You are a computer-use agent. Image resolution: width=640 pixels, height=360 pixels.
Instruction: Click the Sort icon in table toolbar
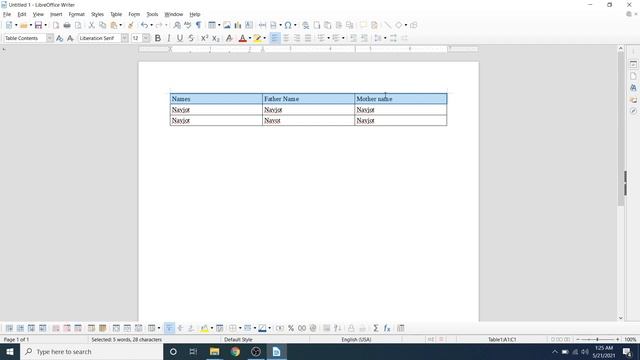tap(338, 328)
